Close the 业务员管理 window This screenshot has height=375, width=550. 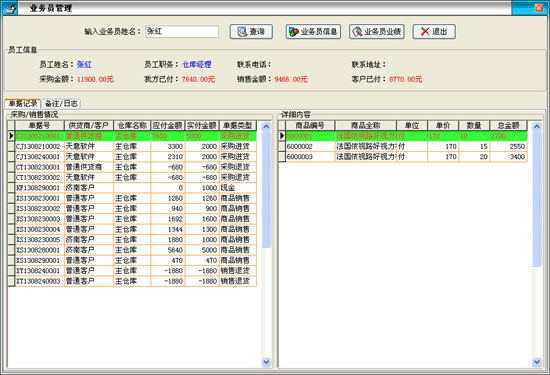point(539,8)
